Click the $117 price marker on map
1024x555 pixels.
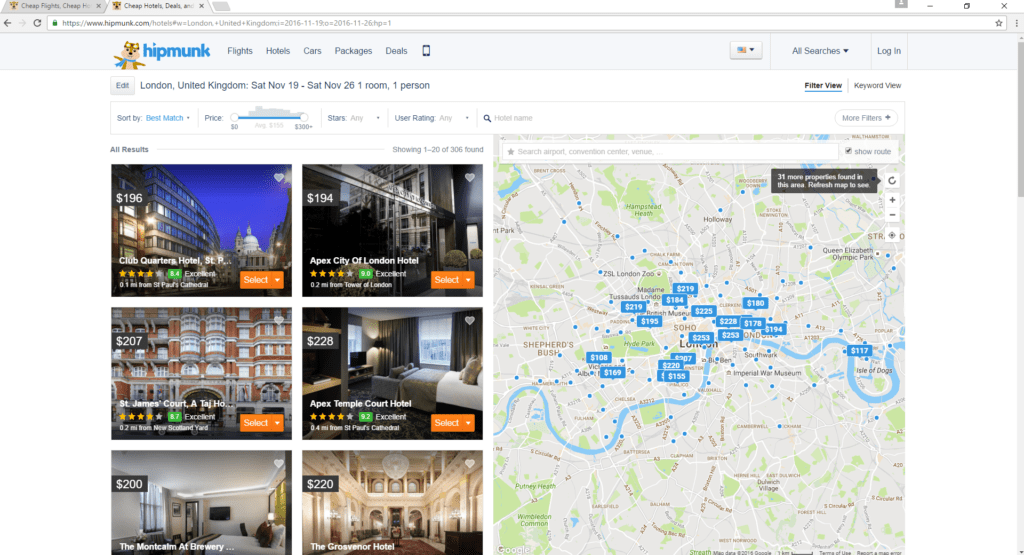pos(860,351)
